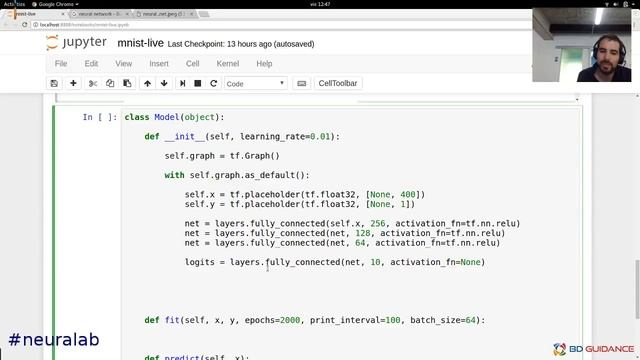Paste cells below icon
640x360 pixels.
(127, 83)
